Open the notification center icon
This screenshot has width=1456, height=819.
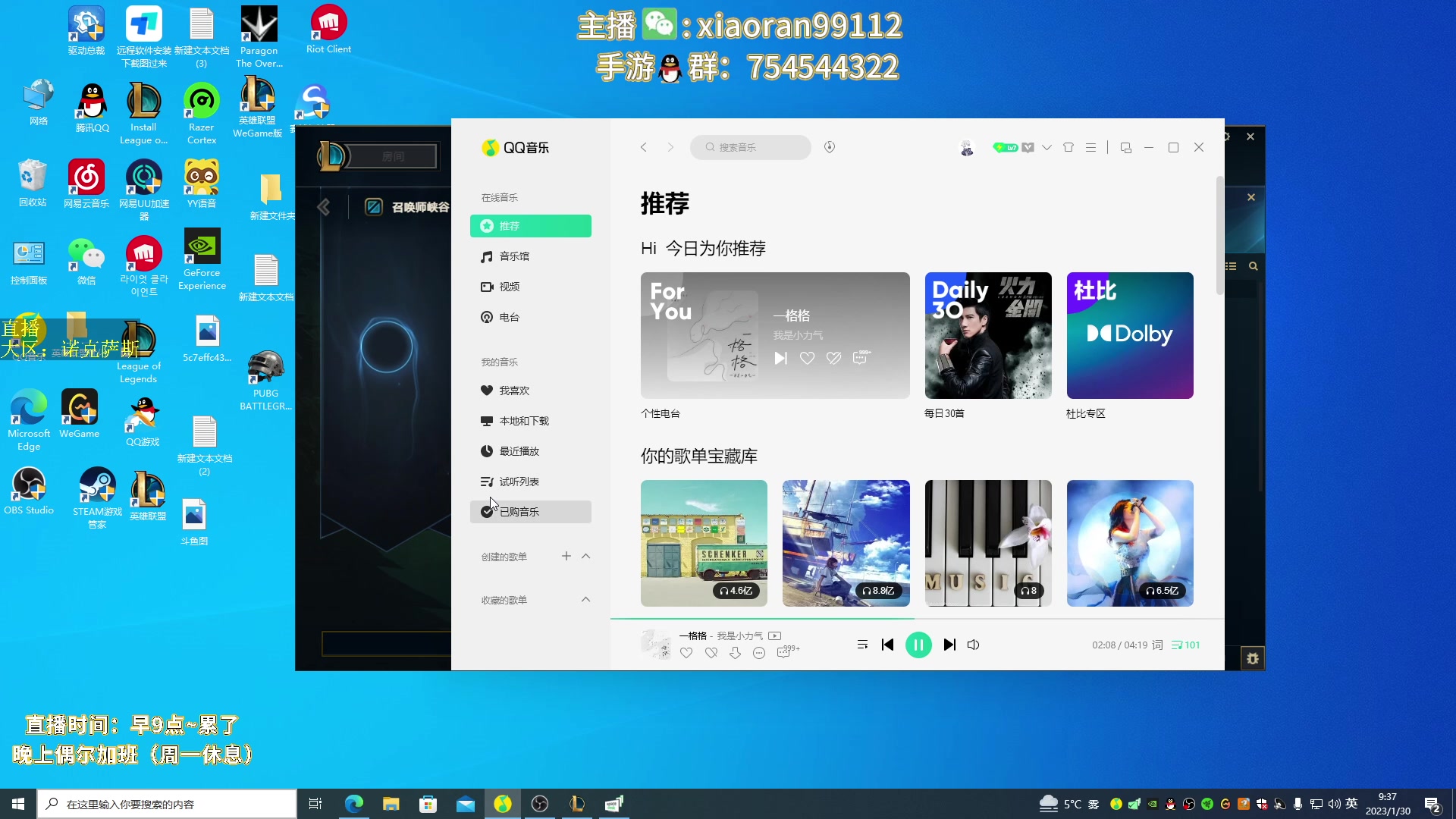pyautogui.click(x=1432, y=805)
